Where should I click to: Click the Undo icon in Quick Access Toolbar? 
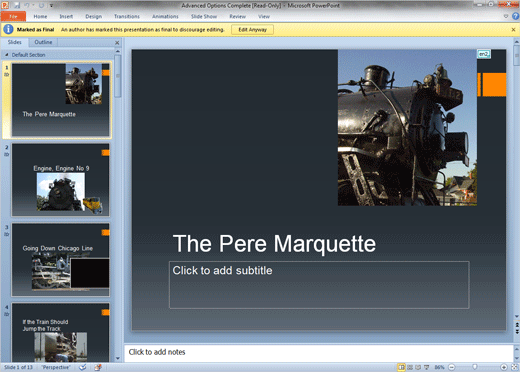tap(27, 5)
